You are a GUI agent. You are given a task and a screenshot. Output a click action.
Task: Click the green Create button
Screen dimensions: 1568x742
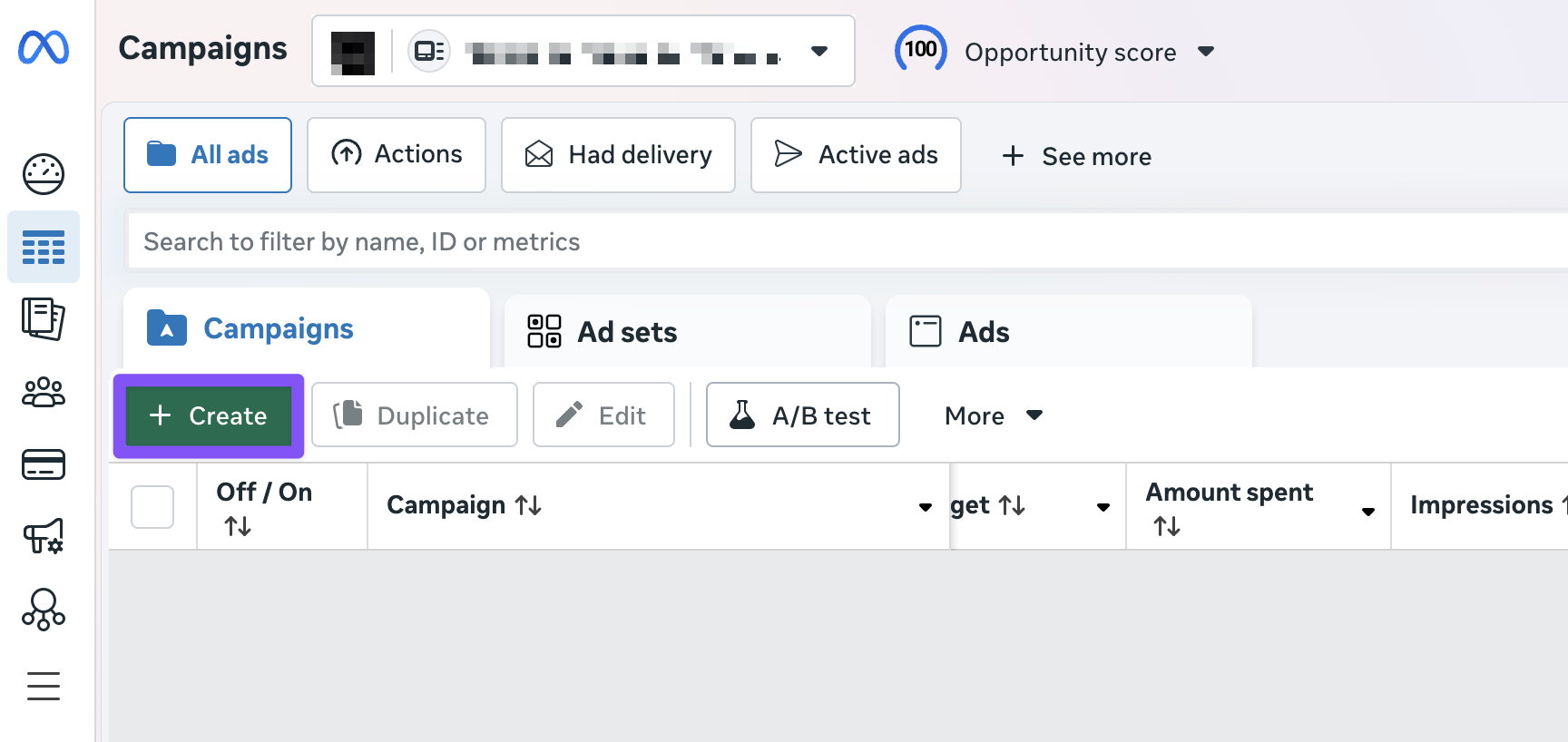click(209, 415)
